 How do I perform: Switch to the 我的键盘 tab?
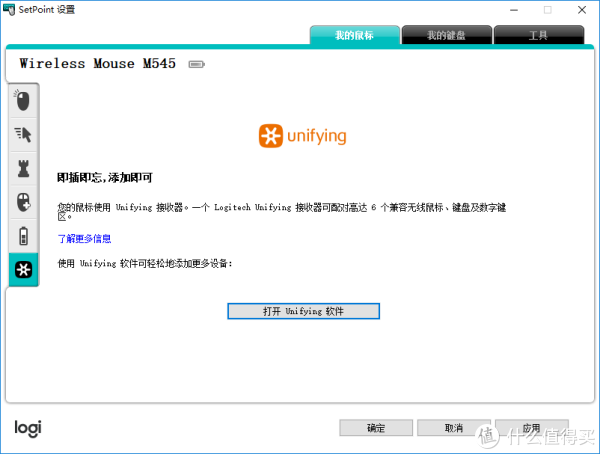[447, 35]
